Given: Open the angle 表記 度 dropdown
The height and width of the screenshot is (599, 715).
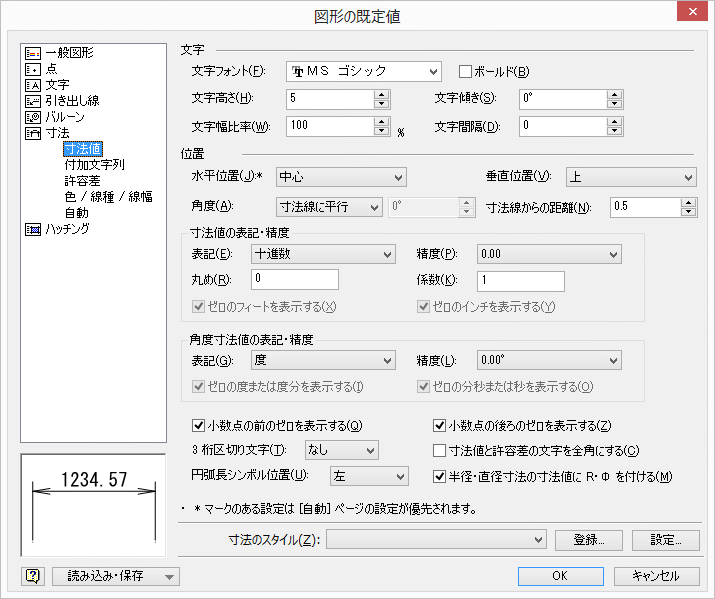Looking at the screenshot, I should click(x=323, y=361).
